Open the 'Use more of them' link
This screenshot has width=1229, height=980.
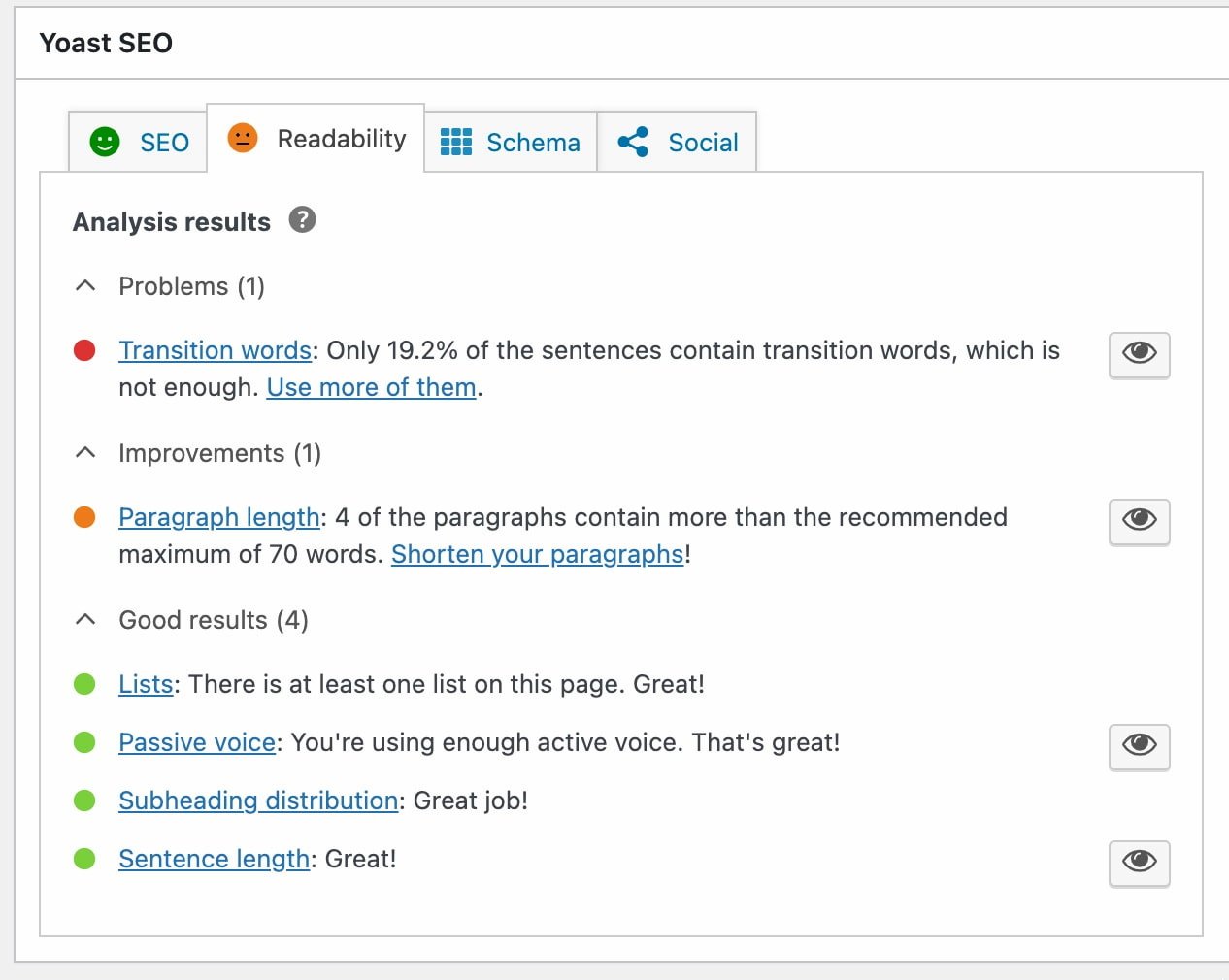pos(371,387)
